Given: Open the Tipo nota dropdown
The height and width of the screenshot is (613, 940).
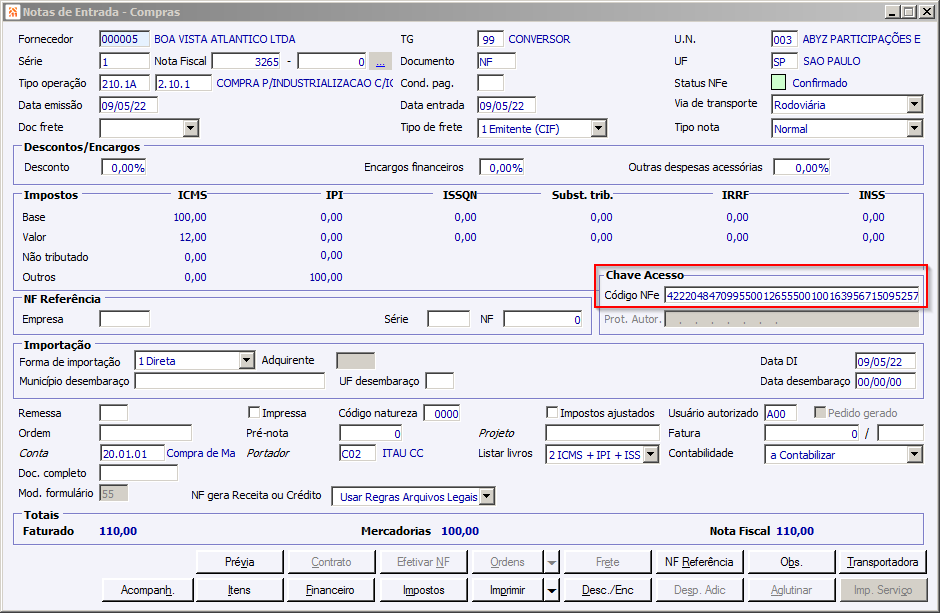Looking at the screenshot, I should (x=914, y=128).
